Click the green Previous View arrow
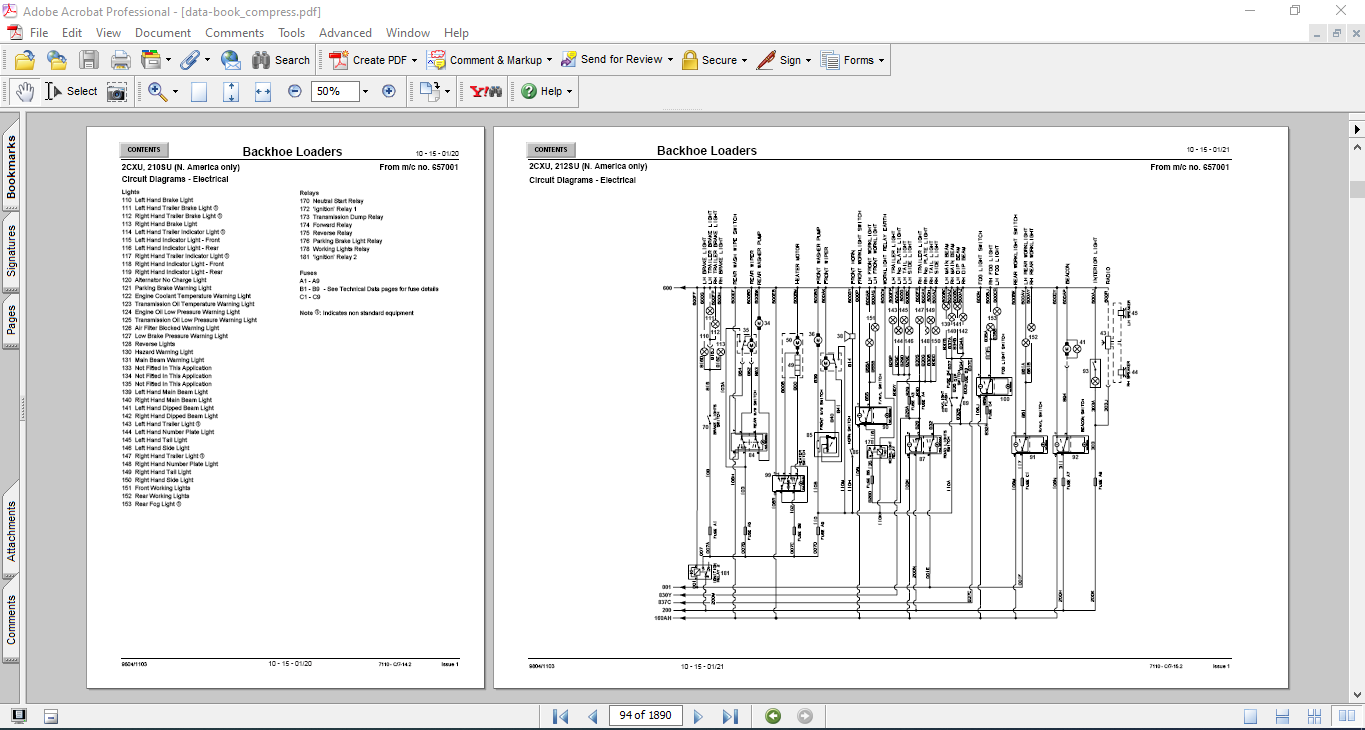The height and width of the screenshot is (730, 1365). 773,716
